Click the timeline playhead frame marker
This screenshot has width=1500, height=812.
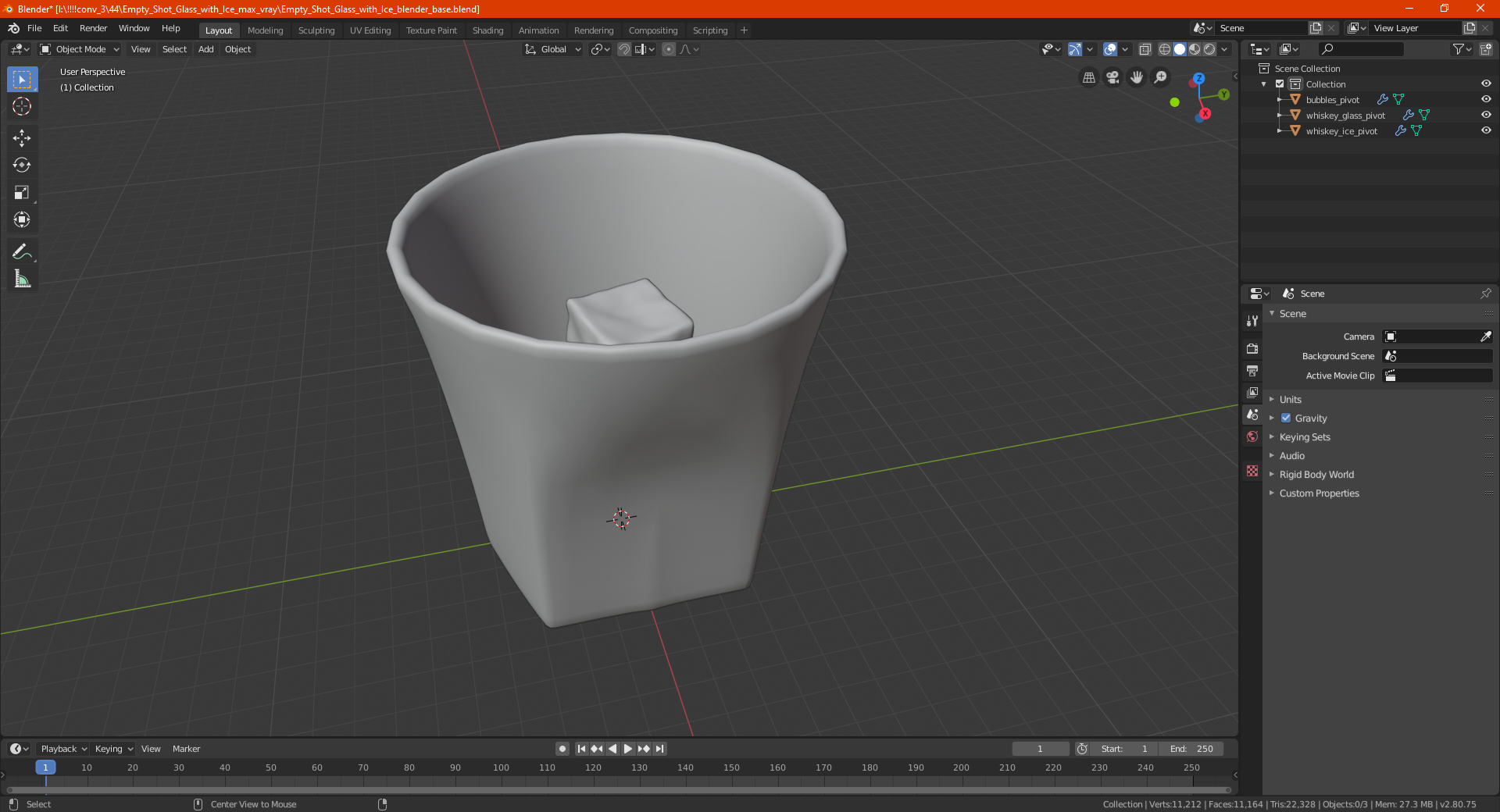[45, 767]
